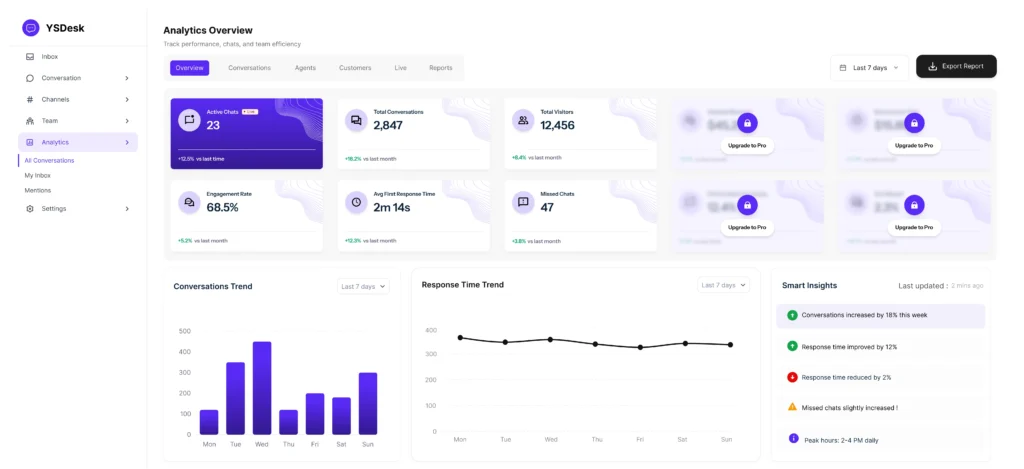Click the Active Chats card icon

pyautogui.click(x=188, y=120)
